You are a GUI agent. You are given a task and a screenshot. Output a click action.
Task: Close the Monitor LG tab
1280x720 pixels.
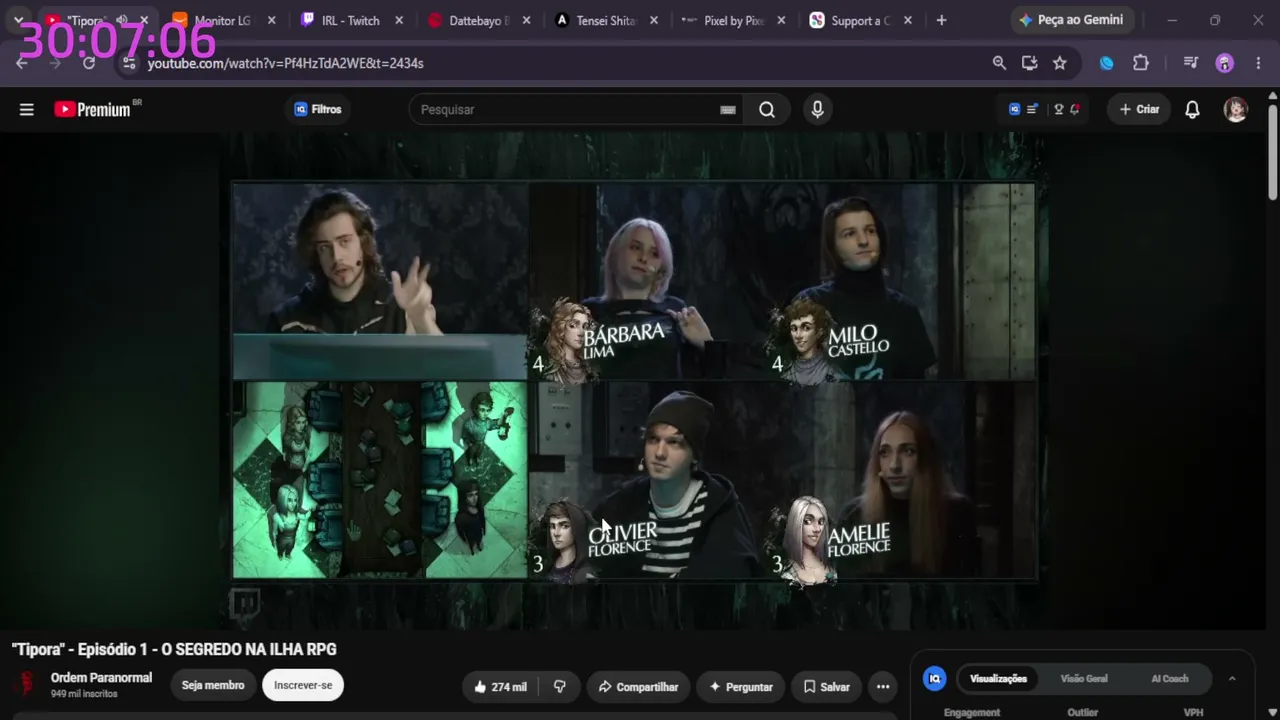pos(271,20)
